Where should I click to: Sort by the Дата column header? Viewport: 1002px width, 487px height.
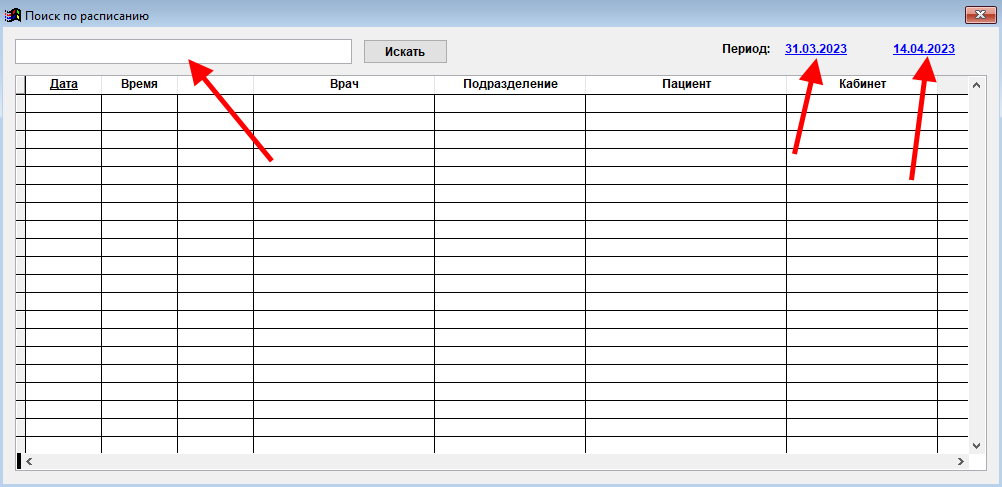point(63,84)
